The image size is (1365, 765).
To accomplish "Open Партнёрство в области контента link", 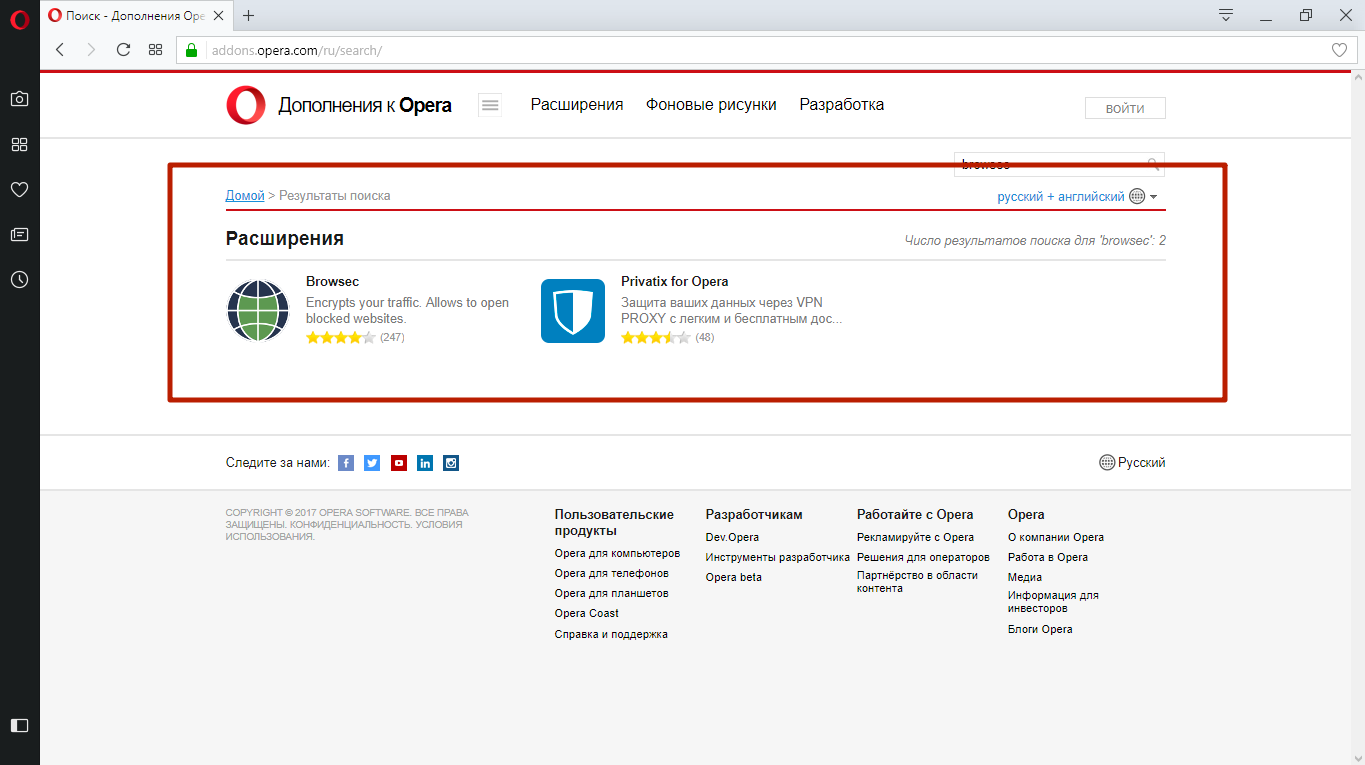I will coord(917,582).
